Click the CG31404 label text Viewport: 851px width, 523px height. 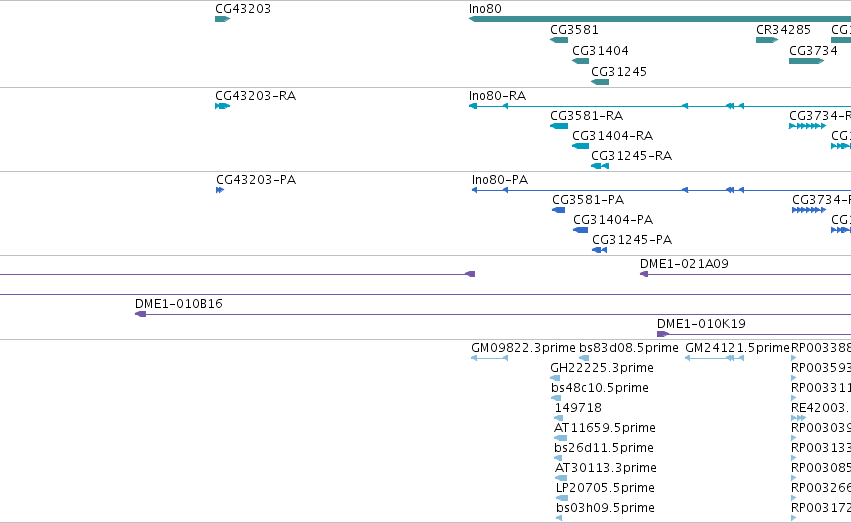600,51
